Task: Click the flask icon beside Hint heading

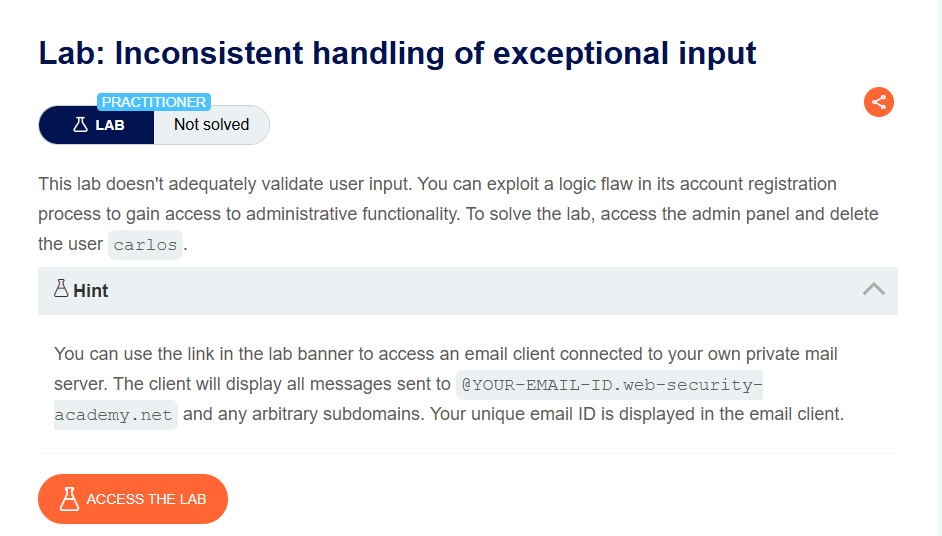Action: click(61, 288)
